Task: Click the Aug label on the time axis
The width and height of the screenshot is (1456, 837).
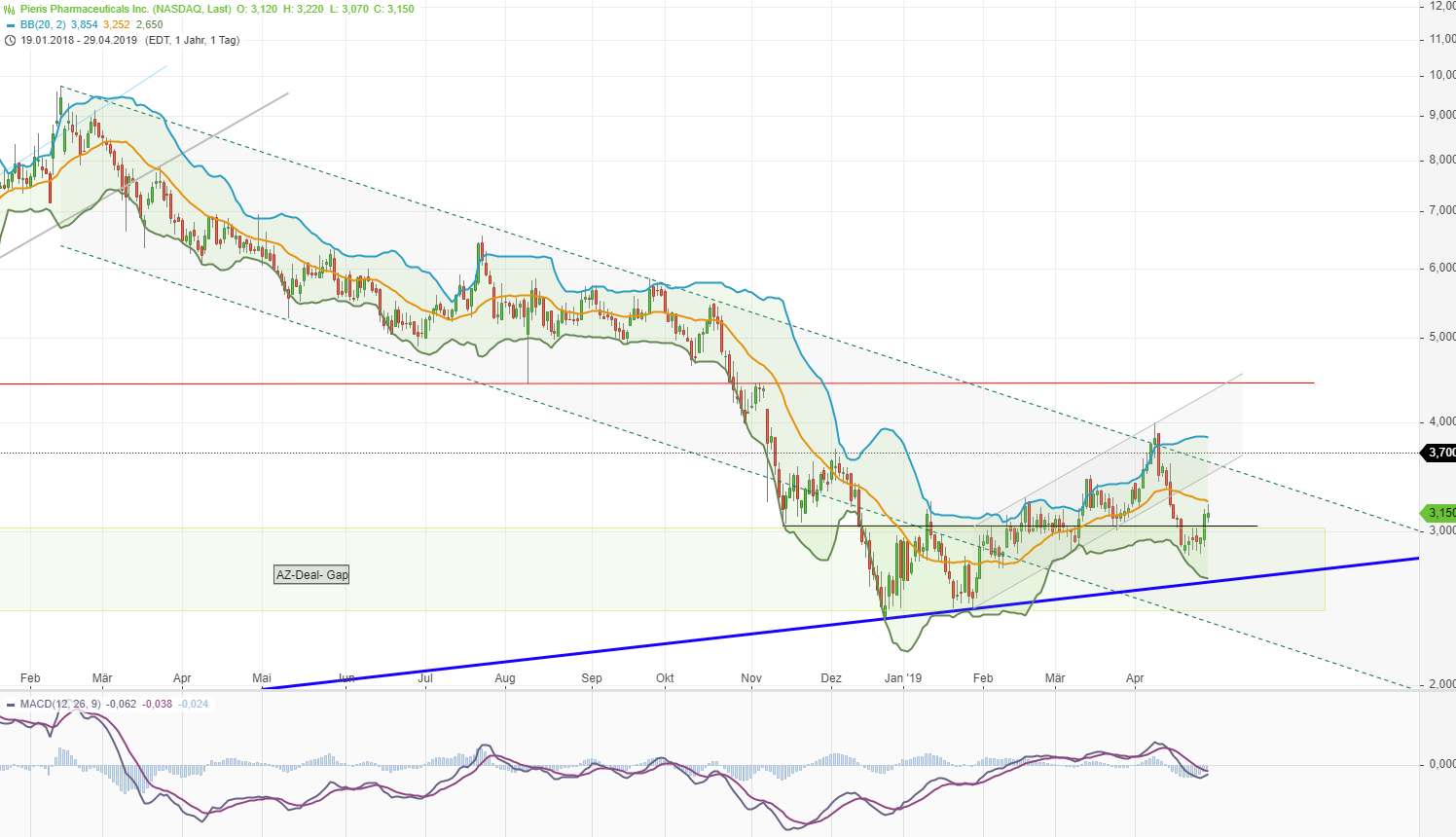Action: click(x=504, y=678)
